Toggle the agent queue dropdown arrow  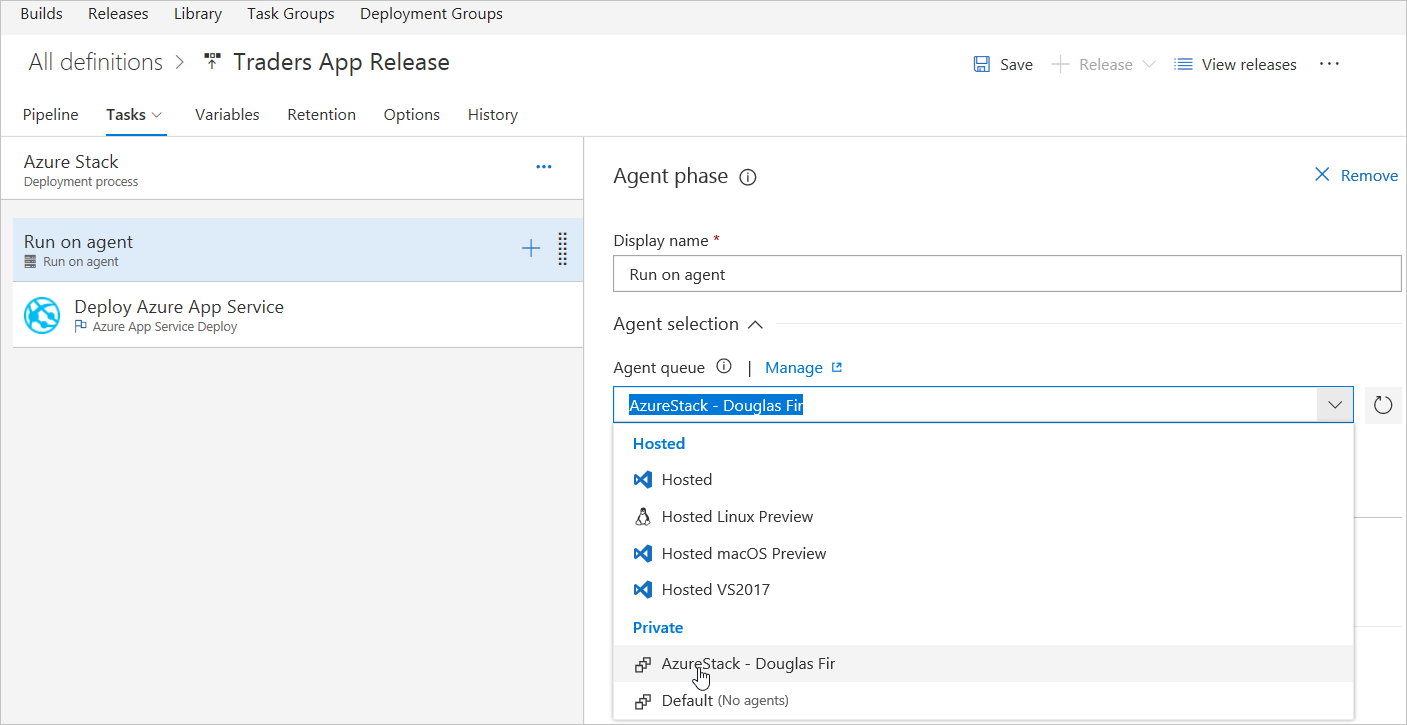1335,405
